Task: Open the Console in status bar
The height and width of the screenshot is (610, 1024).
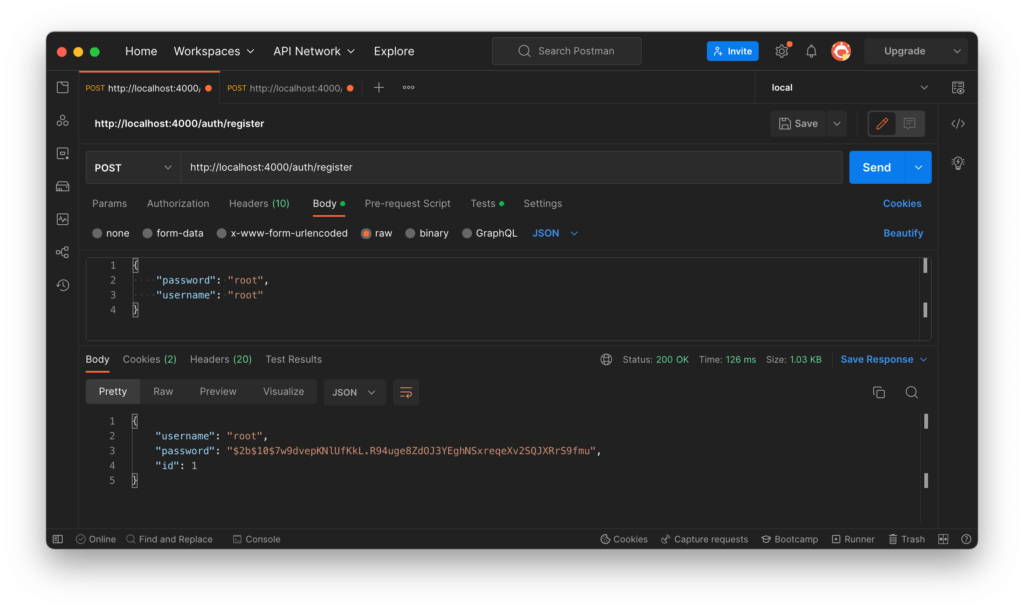Action: pos(257,539)
